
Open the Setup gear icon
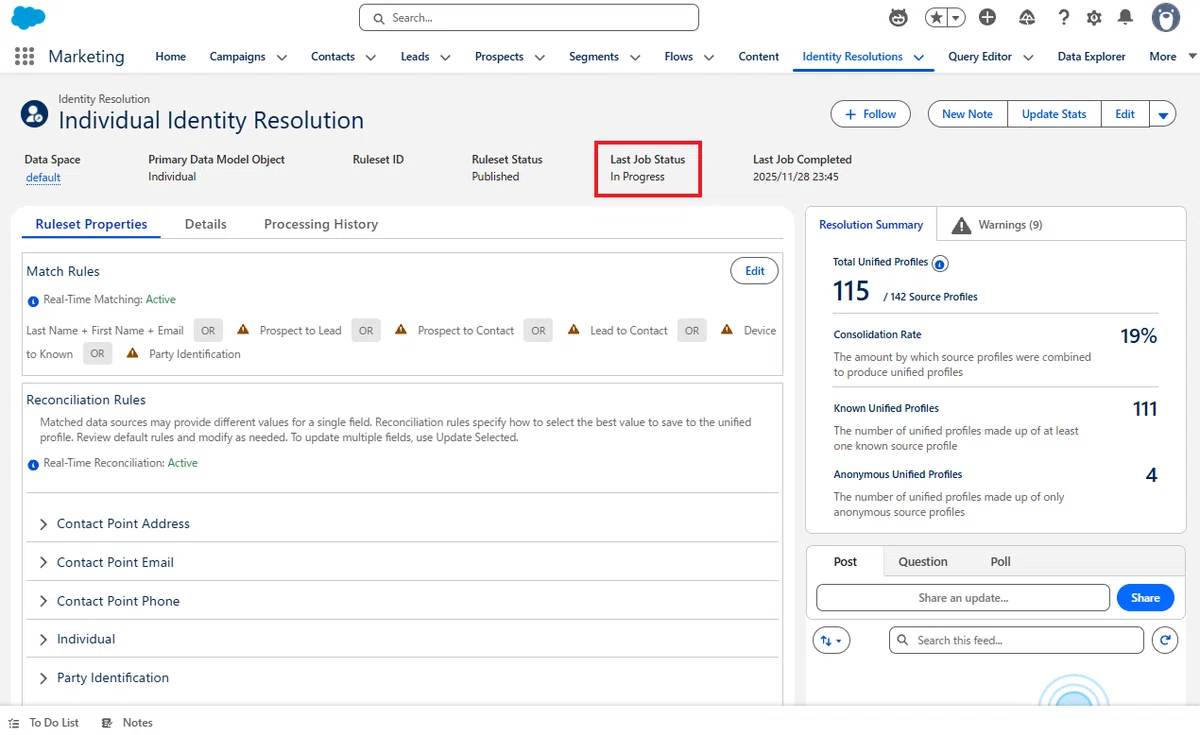point(1094,17)
